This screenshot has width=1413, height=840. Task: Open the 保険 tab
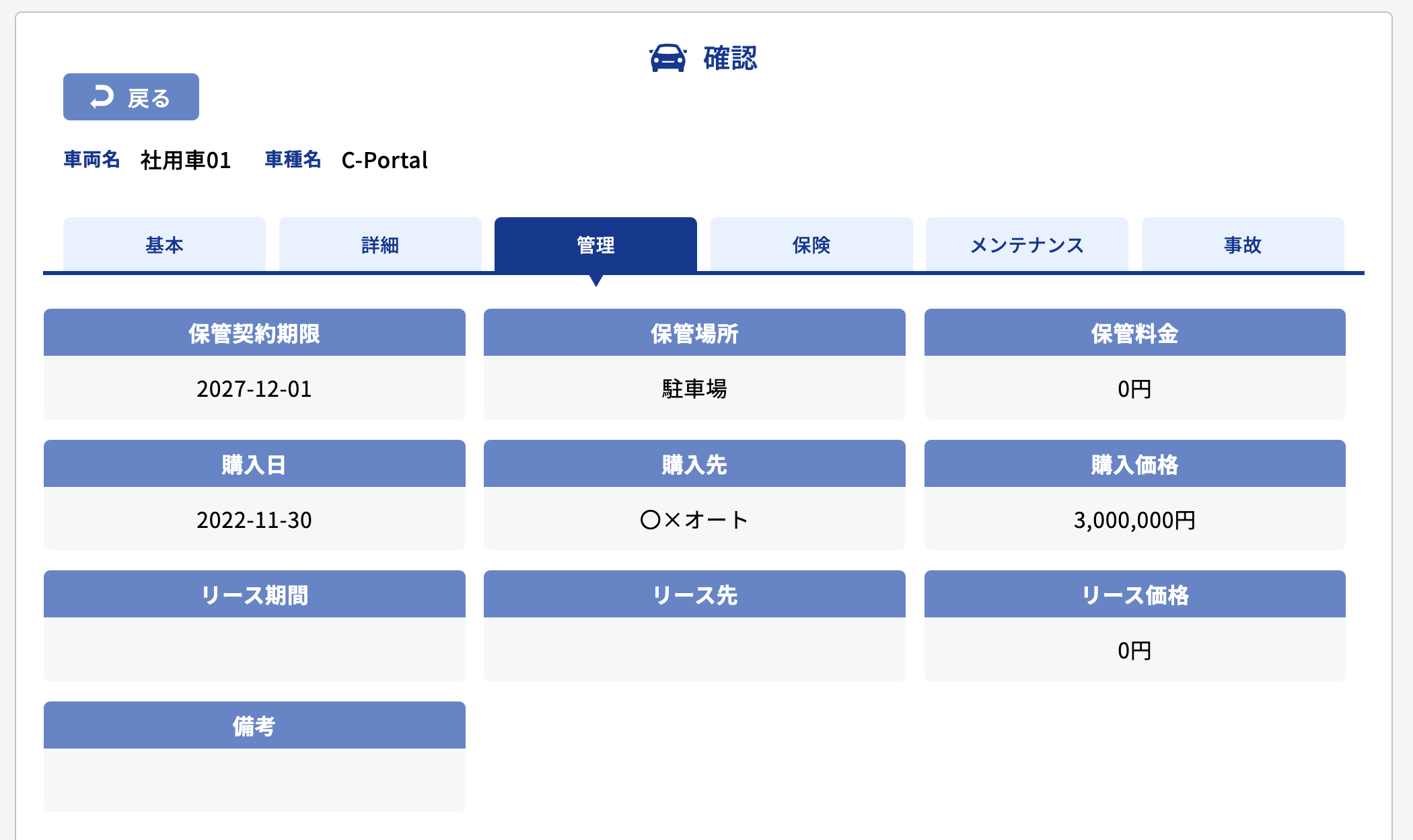click(811, 245)
